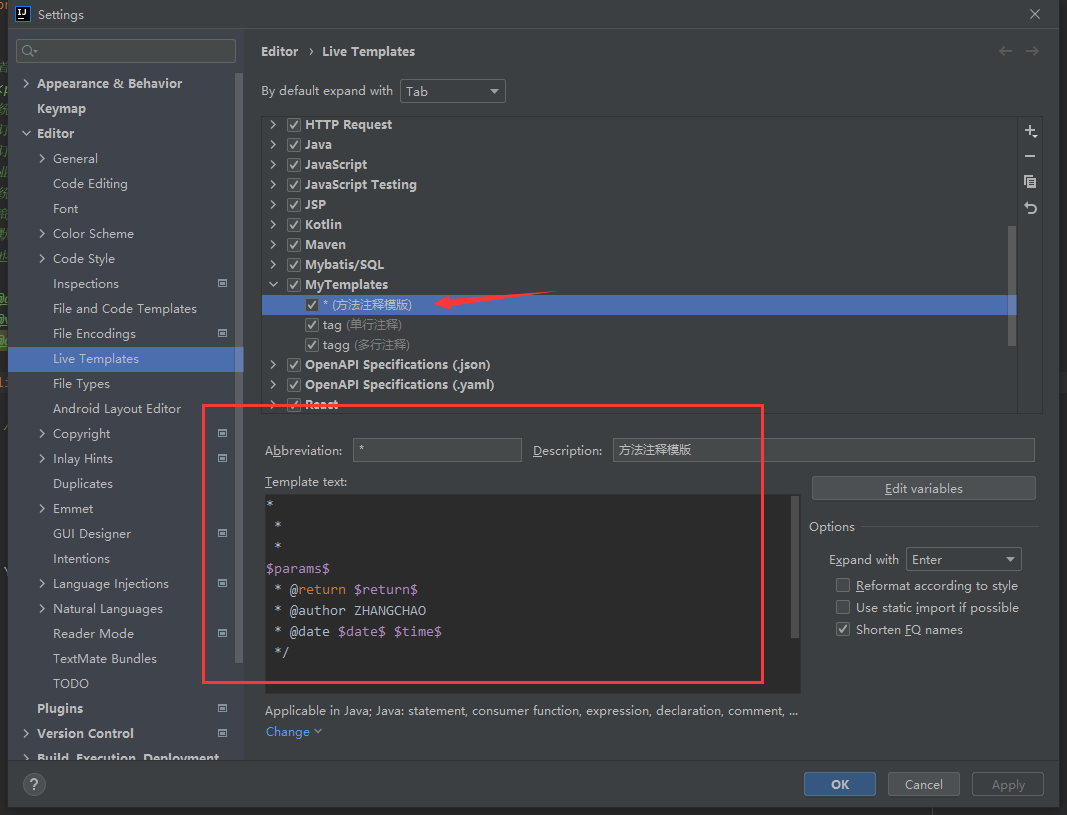Viewport: 1067px width, 815px height.
Task: Click the Cancel button
Action: coord(923,784)
